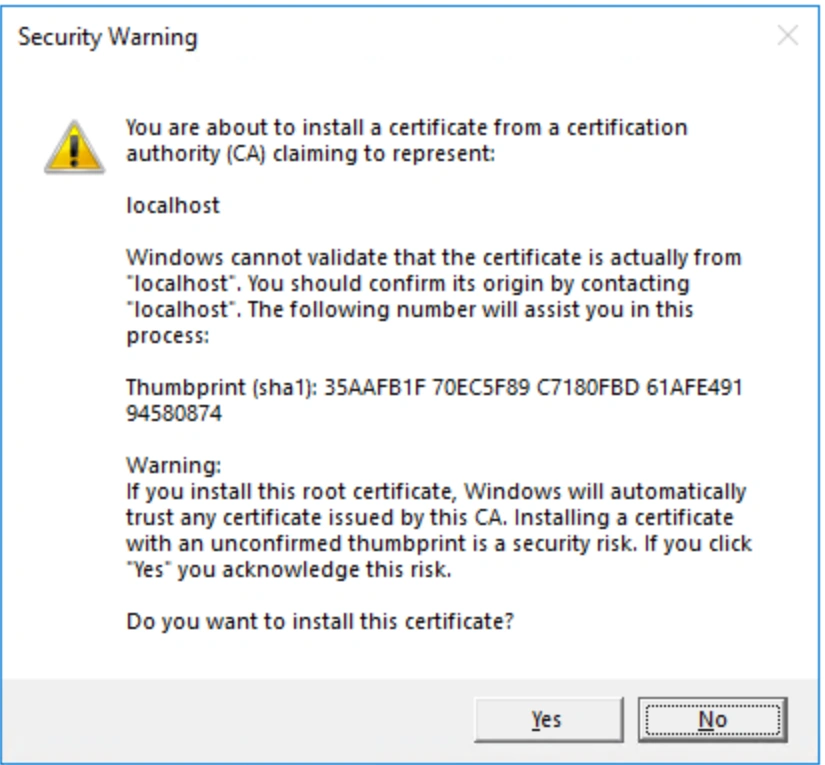825x765 pixels.
Task: Click the thumbprint ending 94580874
Action: pyautogui.click(x=174, y=414)
